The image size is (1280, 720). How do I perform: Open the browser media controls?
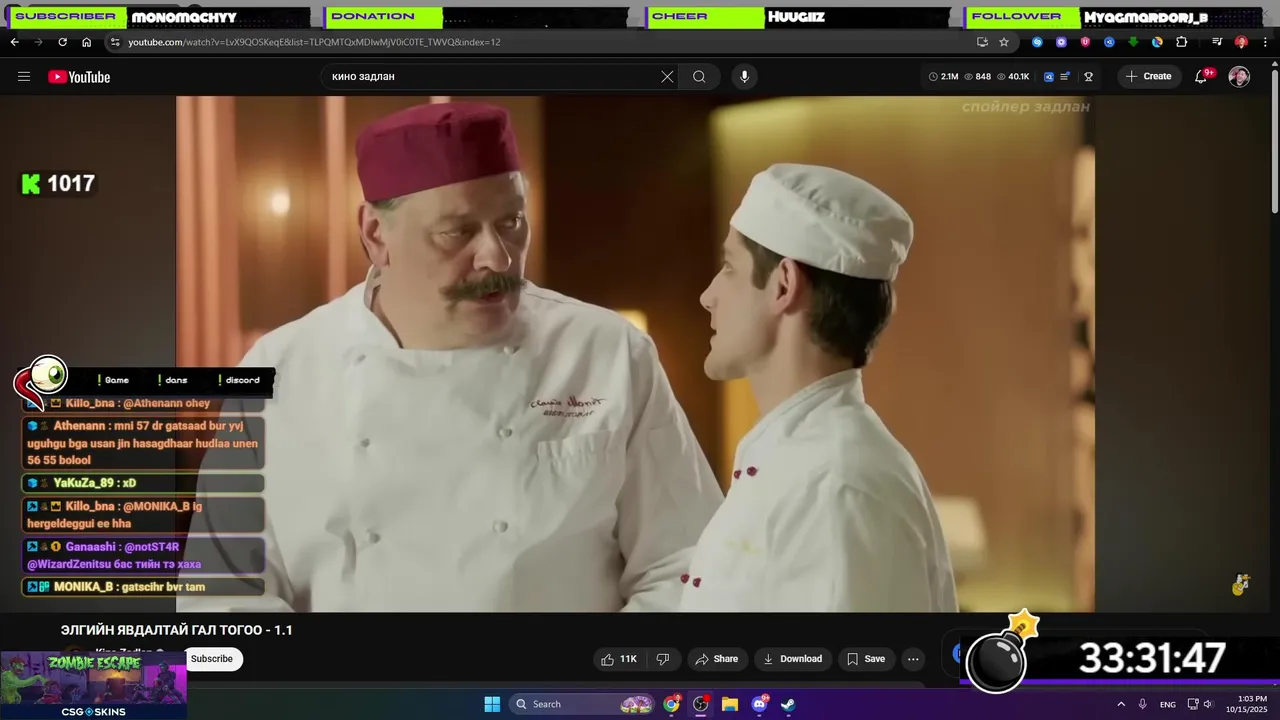click(x=1217, y=42)
